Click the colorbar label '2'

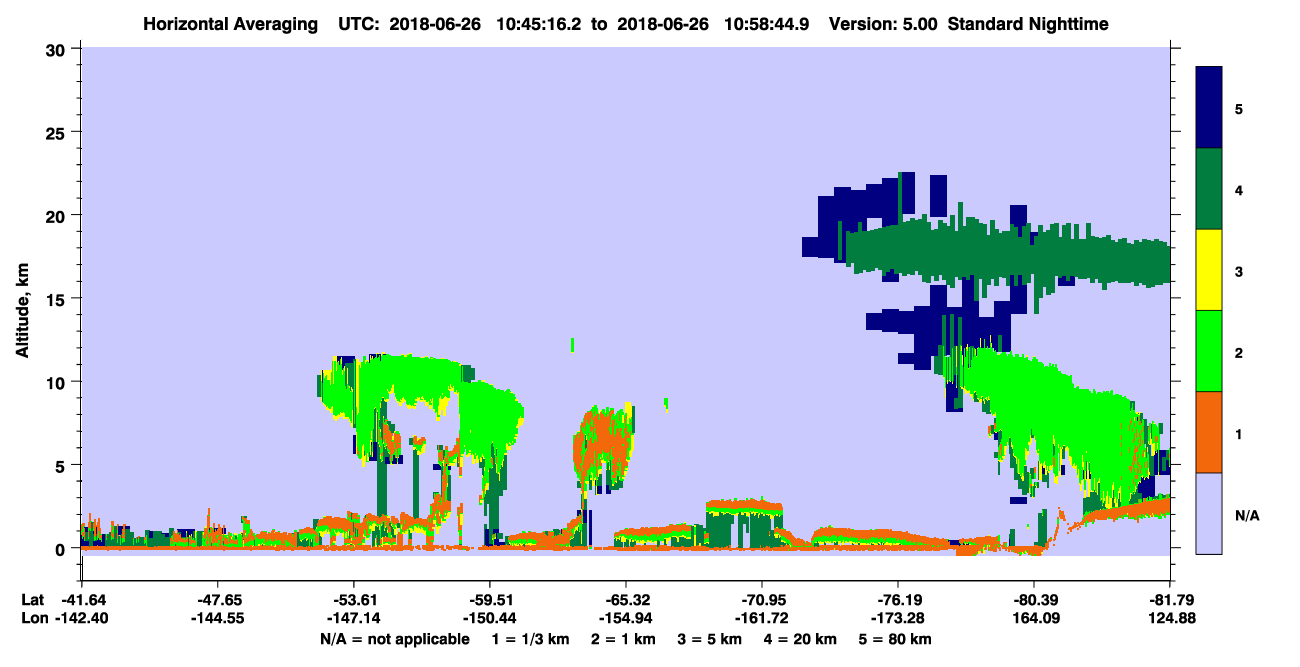pos(1239,351)
